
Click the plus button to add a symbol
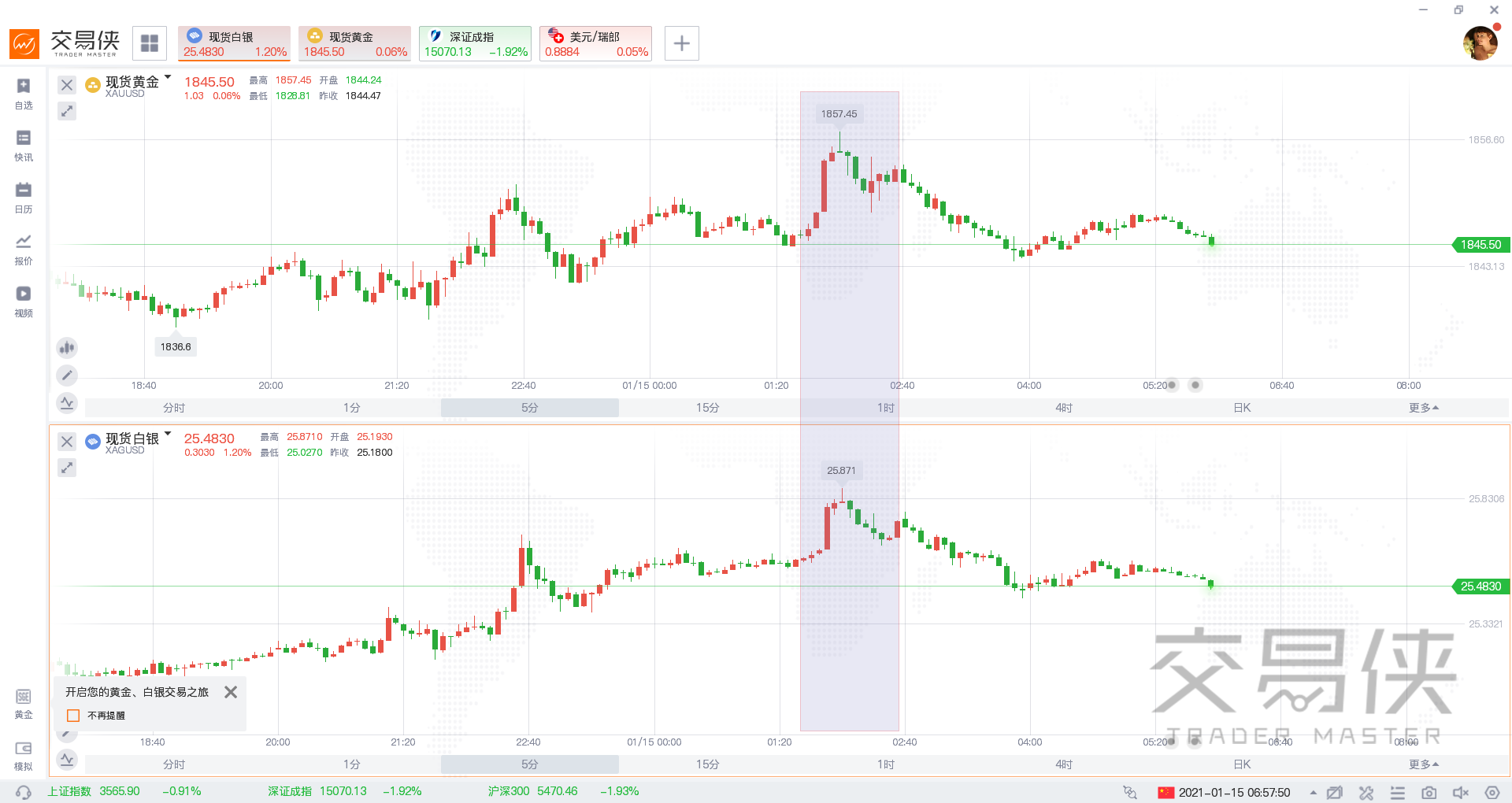tap(682, 43)
